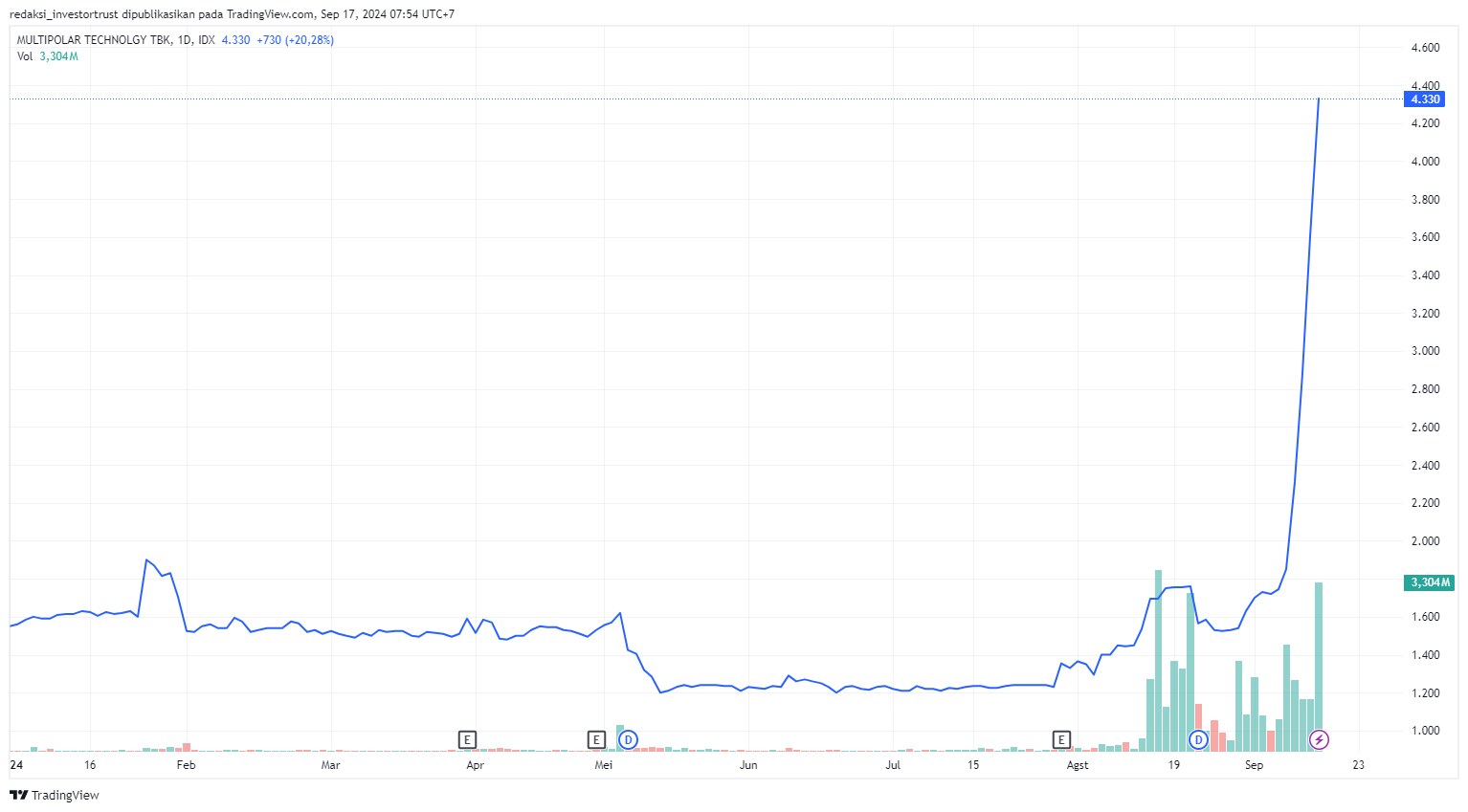Click the 2.400 price axis label
Screen dimensions: 1468x812
pyautogui.click(x=1425, y=466)
